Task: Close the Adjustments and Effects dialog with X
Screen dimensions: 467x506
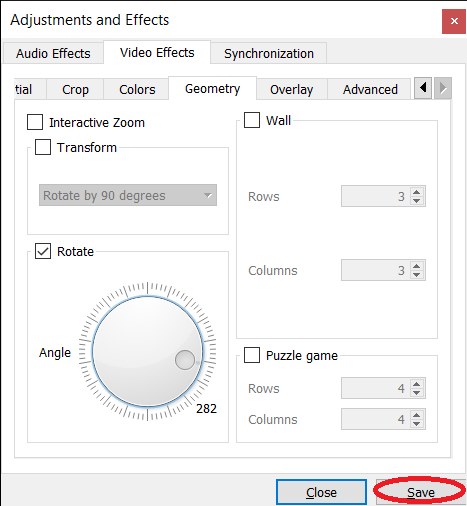Action: click(454, 21)
